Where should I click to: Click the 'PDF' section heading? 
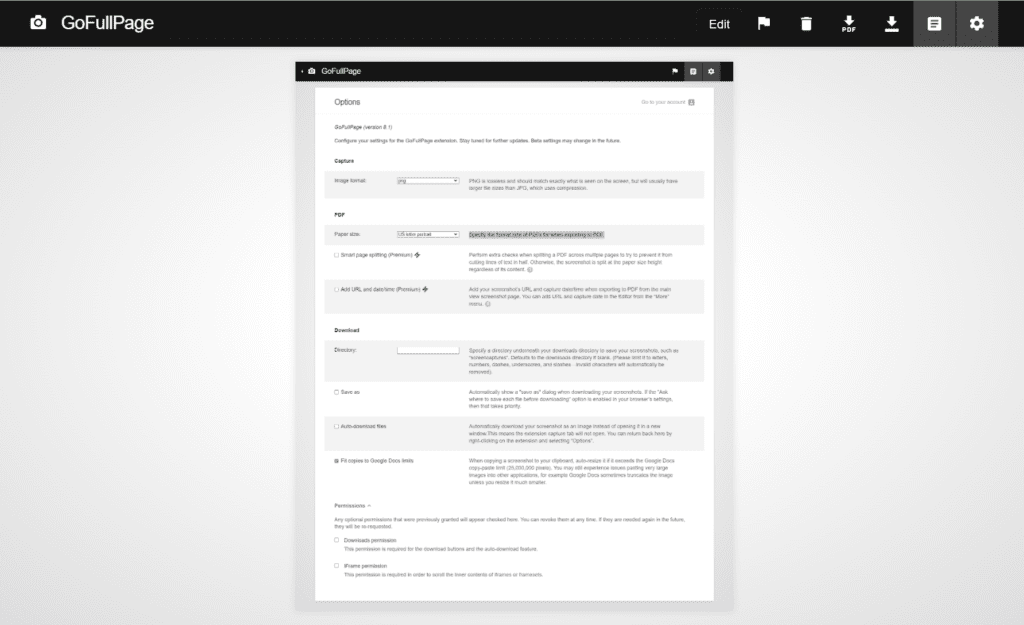[340, 214]
